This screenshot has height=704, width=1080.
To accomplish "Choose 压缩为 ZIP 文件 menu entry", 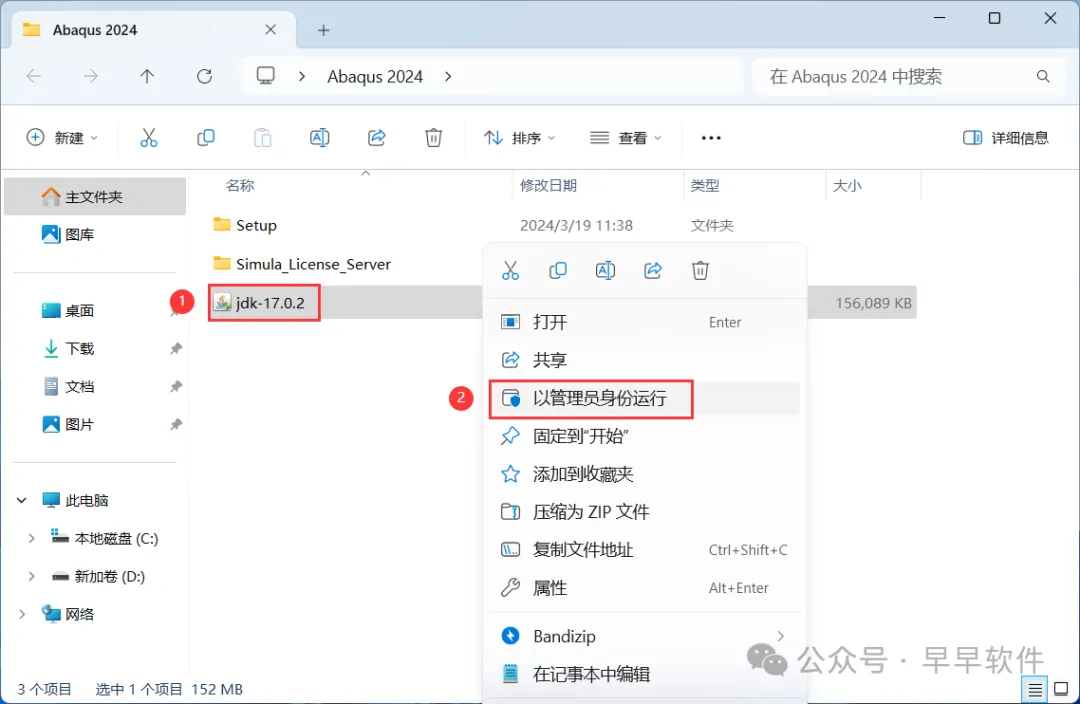I will click(x=644, y=512).
